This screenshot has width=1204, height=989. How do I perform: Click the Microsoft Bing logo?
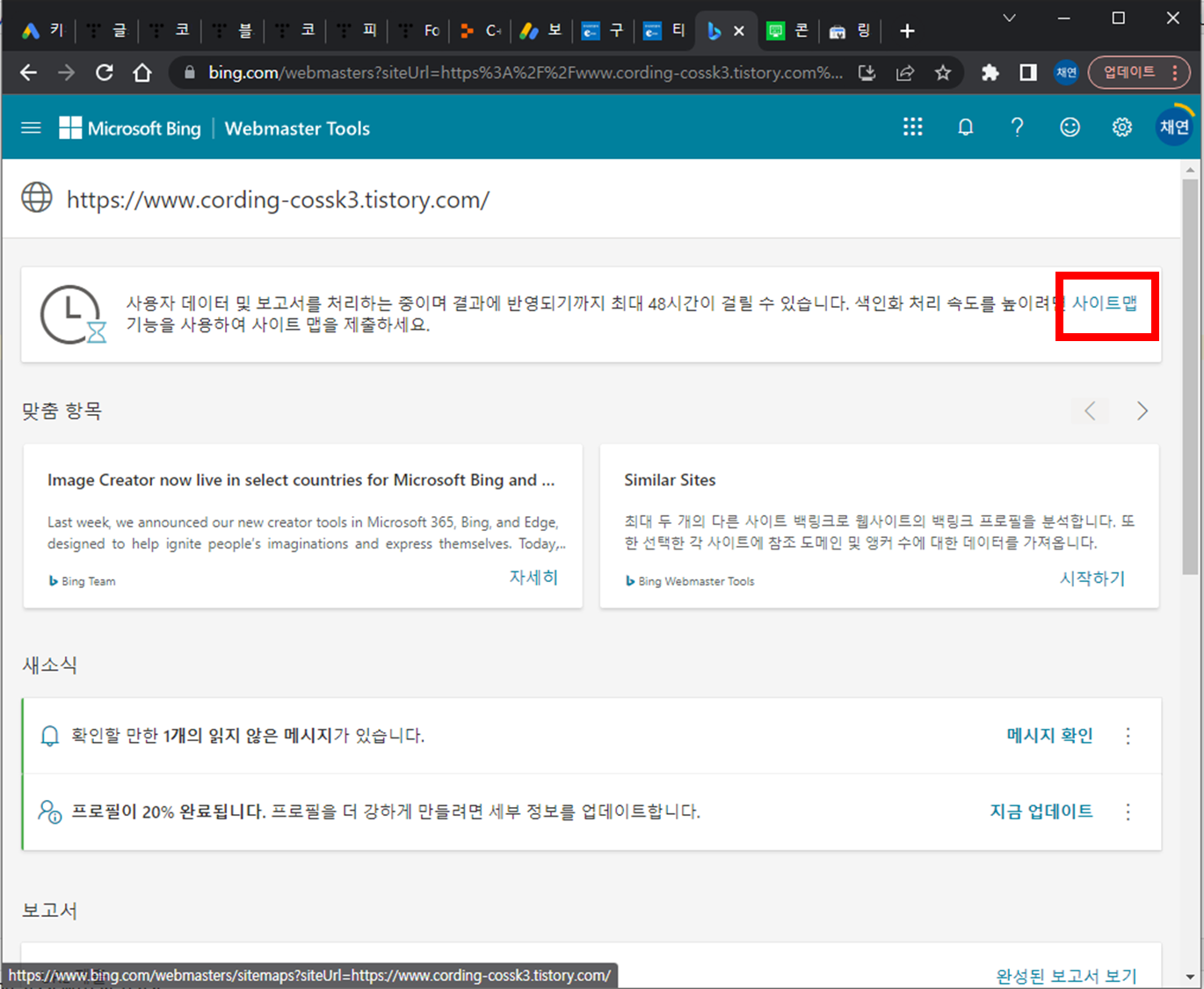130,128
